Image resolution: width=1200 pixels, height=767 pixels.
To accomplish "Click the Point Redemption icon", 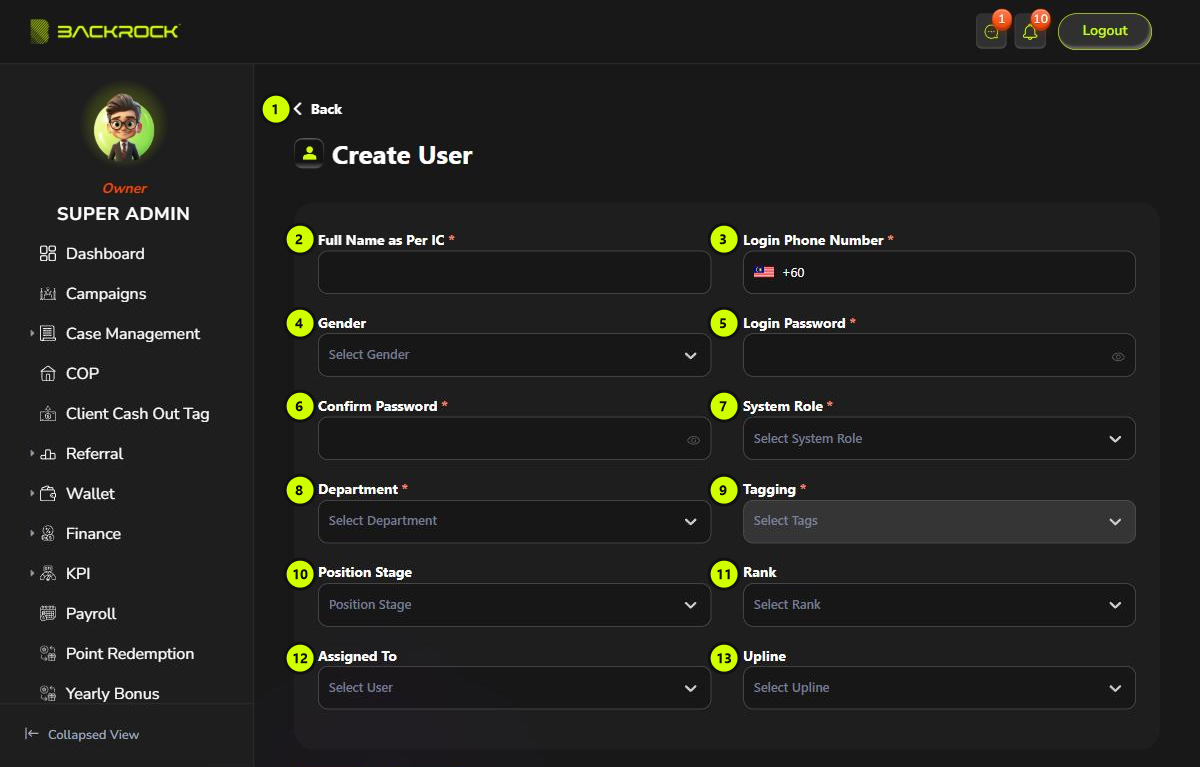I will point(47,654).
